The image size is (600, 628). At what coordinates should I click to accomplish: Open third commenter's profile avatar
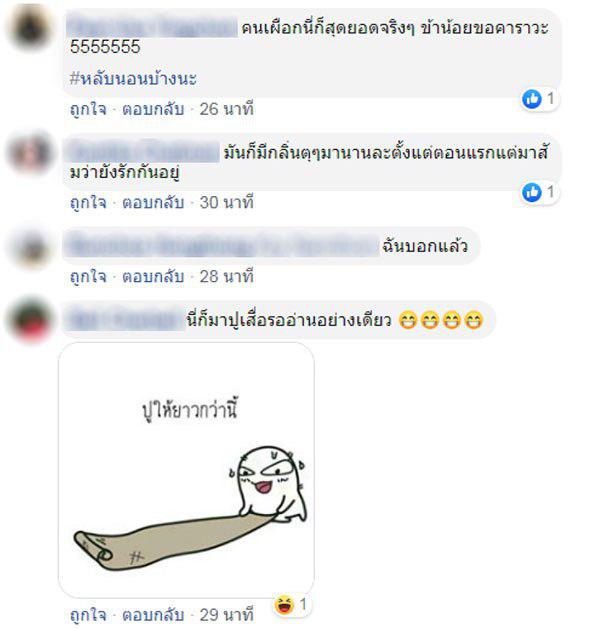[29, 248]
